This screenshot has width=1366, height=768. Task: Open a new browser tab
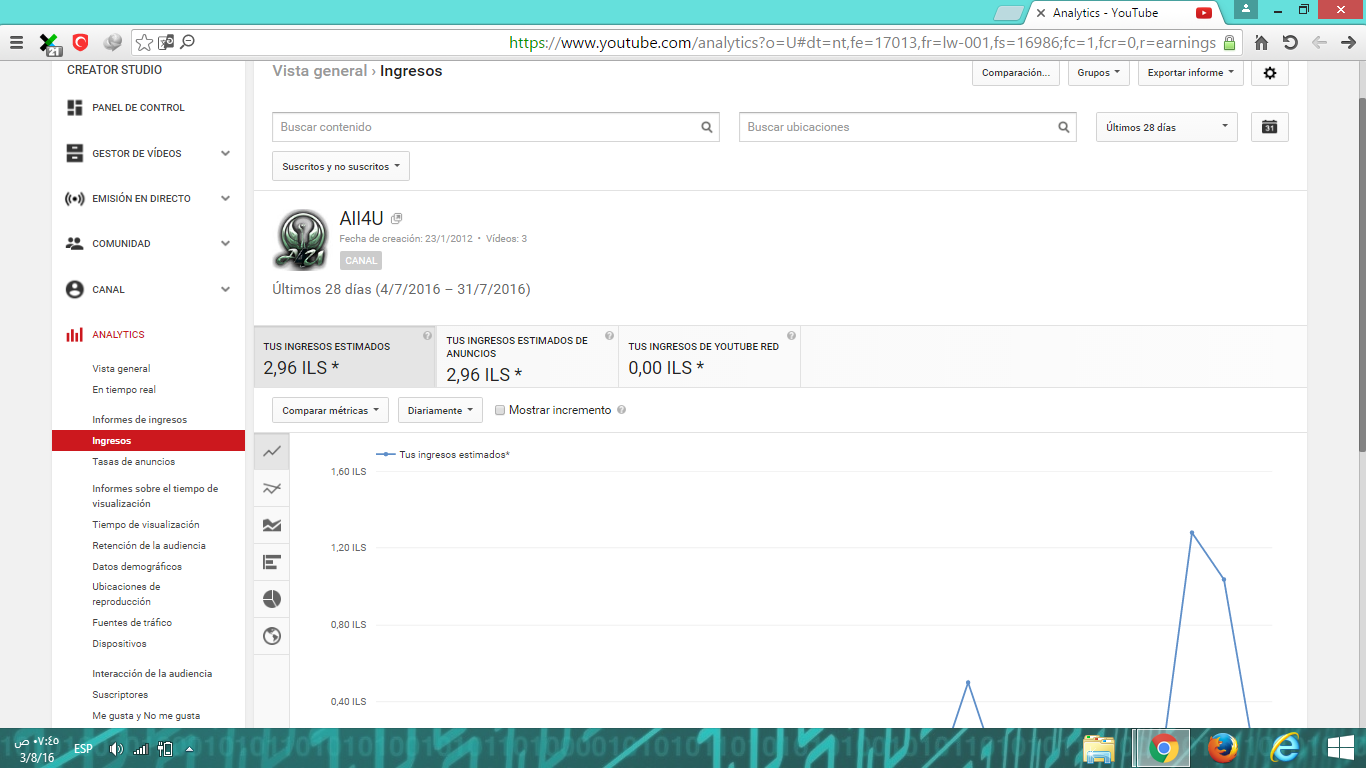[1009, 13]
